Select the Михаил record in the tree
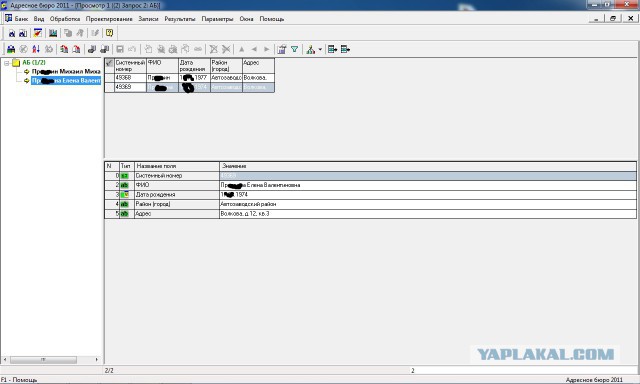640x384 pixels. [66, 71]
